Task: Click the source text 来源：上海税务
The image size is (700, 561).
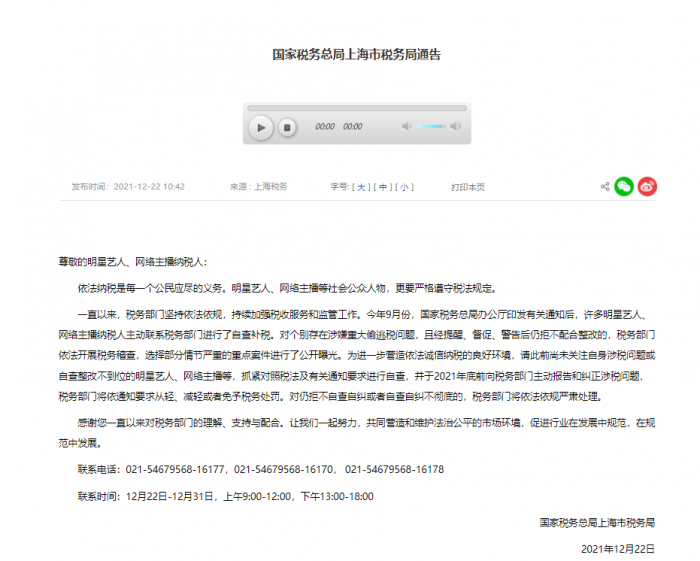Action: click(258, 187)
